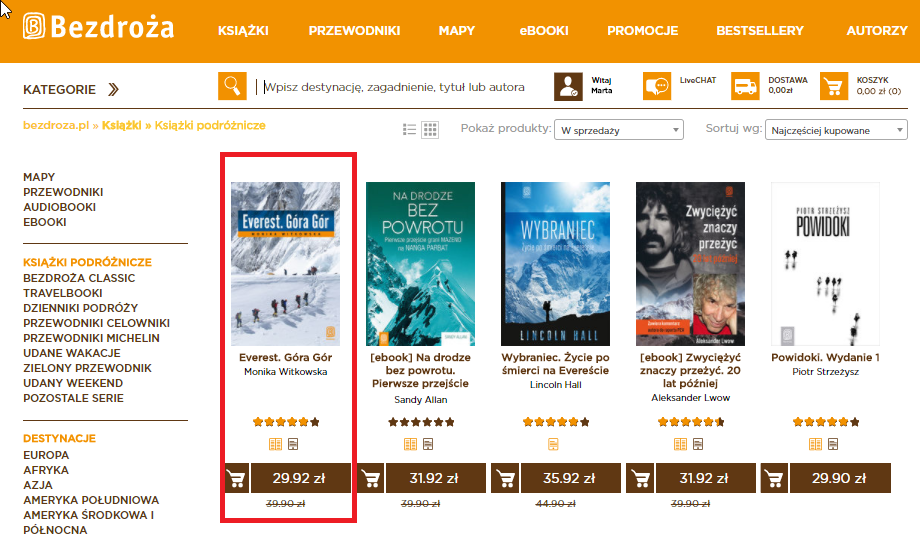Viewport: 920px width, 535px height.
Task: Click printed book format icon under Everest
Action: pyautogui.click(x=275, y=444)
